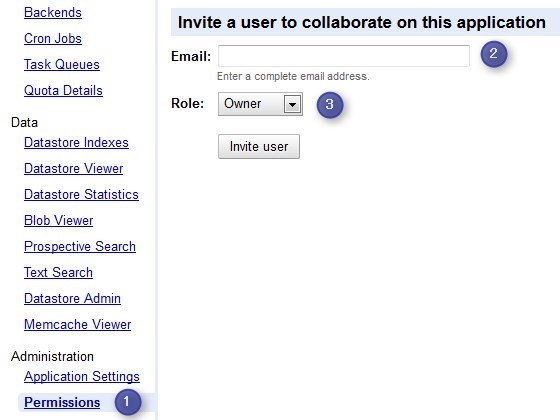Click the numbered marker 1 badge
This screenshot has height=420, width=560.
coord(128,402)
